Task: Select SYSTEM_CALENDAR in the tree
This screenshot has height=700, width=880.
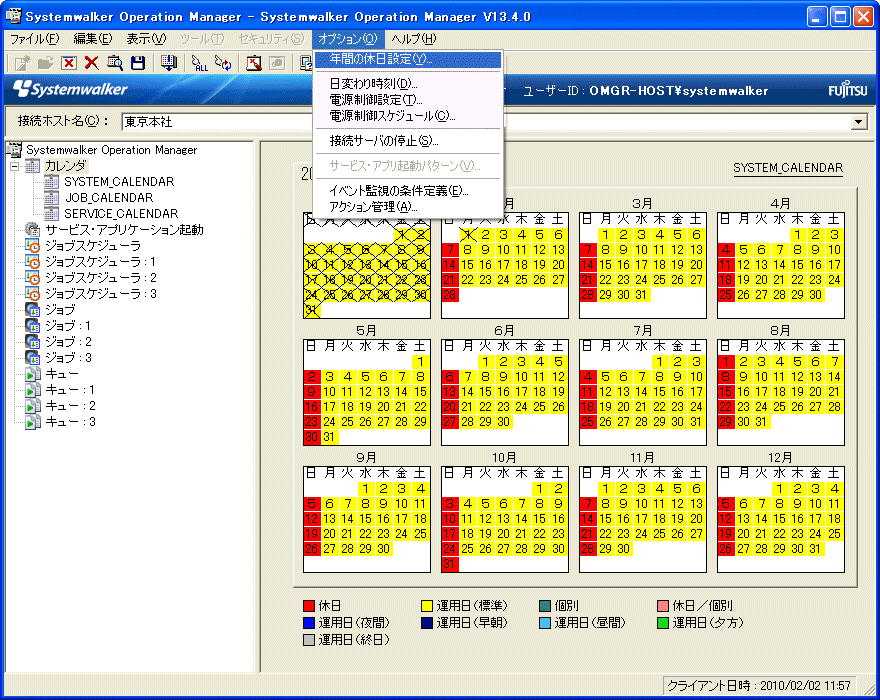Action: [119, 182]
